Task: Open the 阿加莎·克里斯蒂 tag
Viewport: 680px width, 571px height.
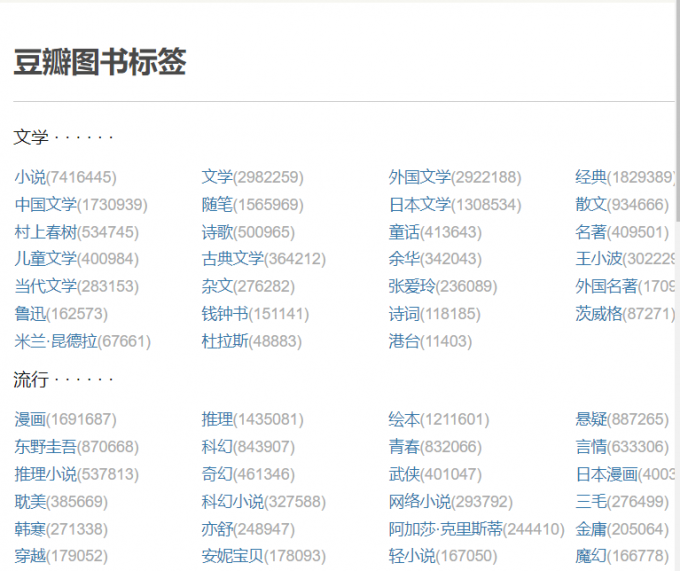Action: click(445, 529)
